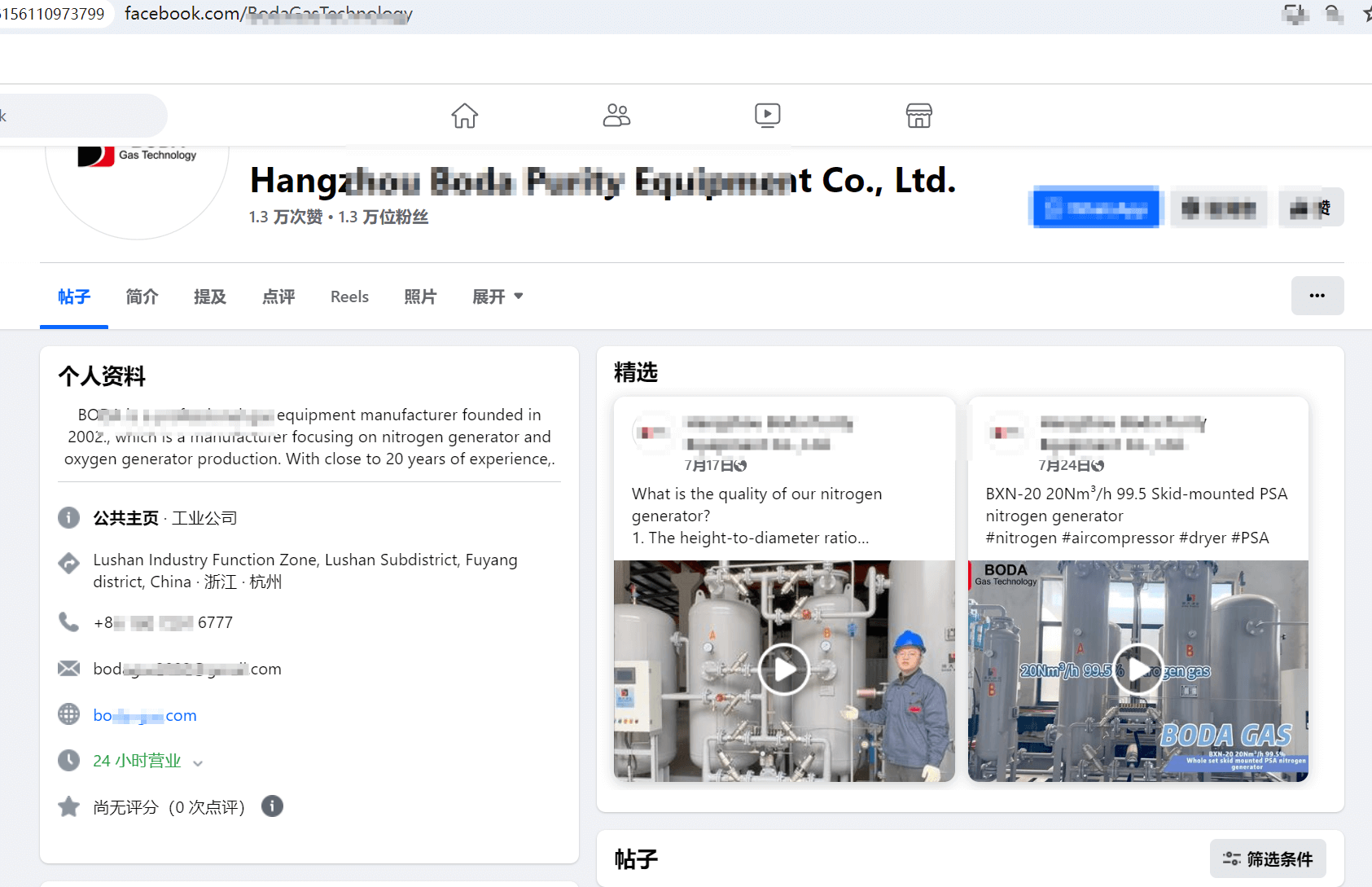
Task: Go to Facebook Home icon
Action: pyautogui.click(x=465, y=116)
